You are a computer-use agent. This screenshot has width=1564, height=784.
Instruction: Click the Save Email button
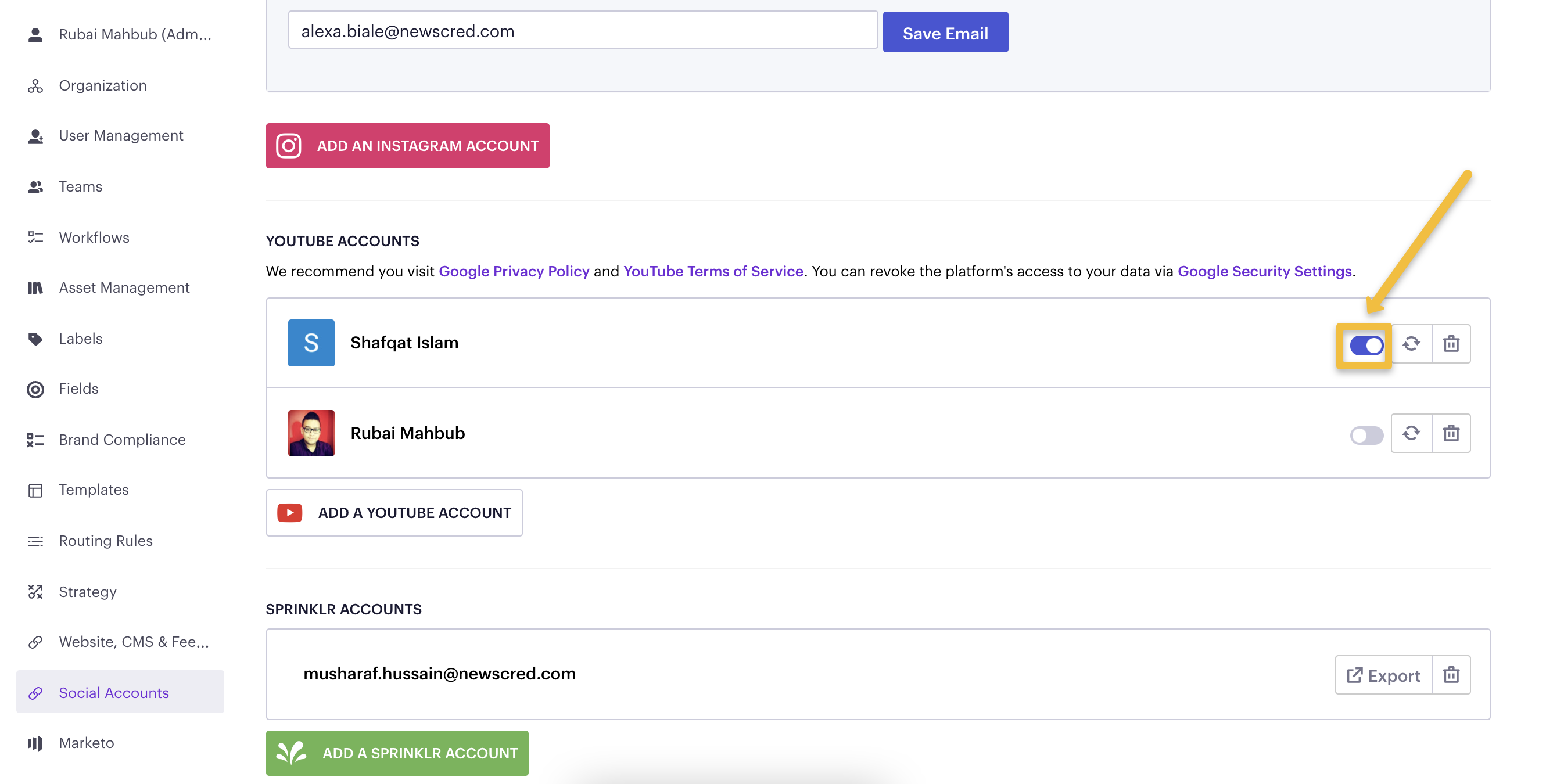[x=945, y=32]
